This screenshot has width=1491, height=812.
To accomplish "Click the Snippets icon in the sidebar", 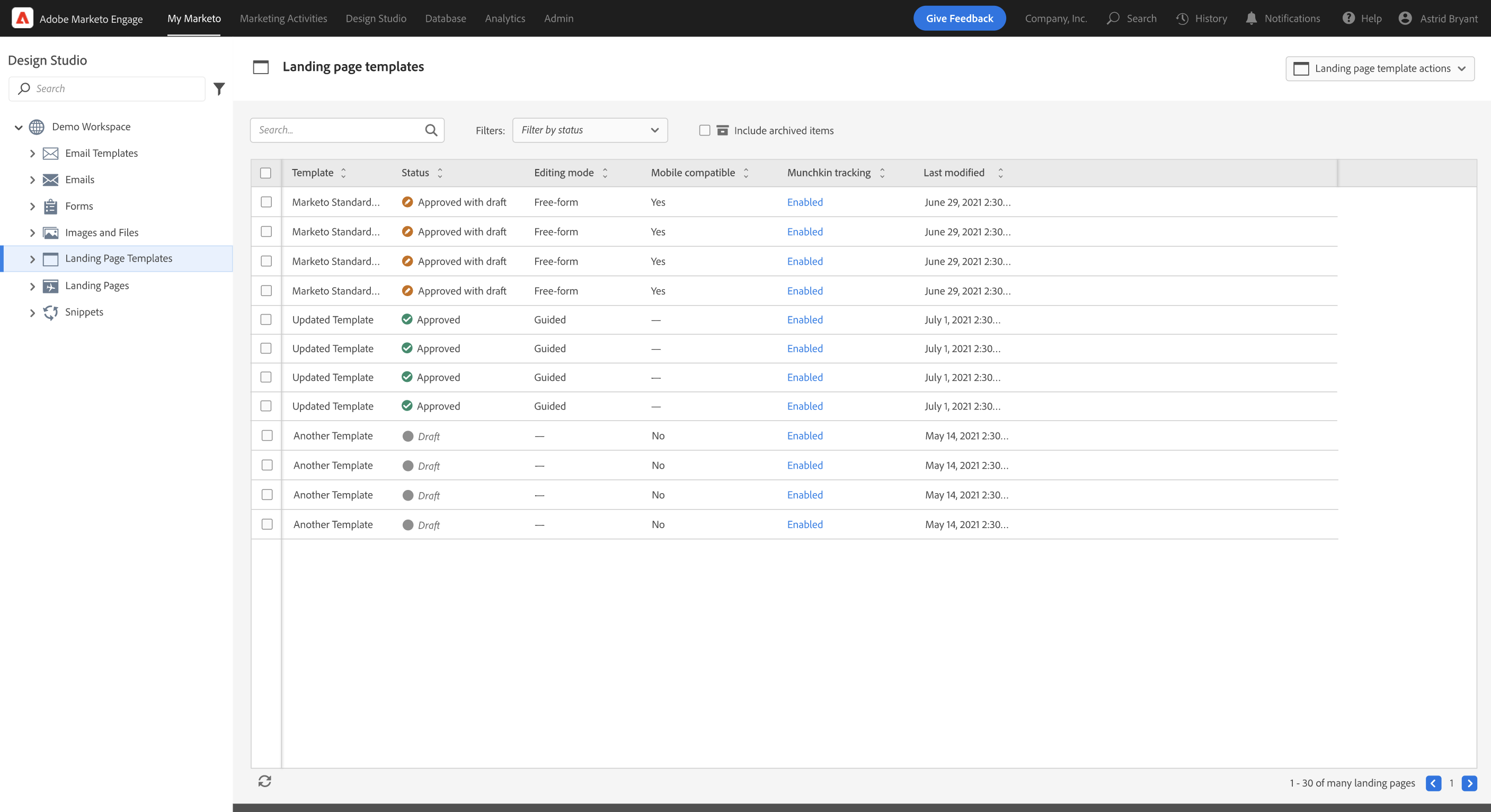I will point(51,312).
